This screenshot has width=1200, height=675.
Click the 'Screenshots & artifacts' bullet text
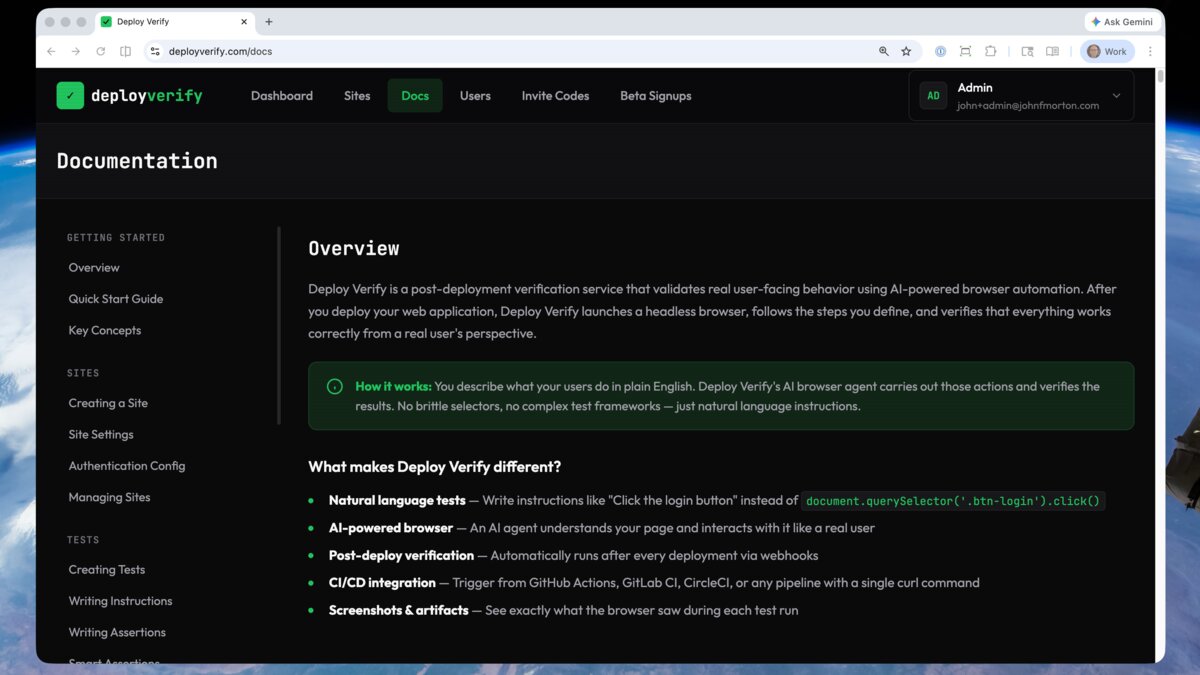pos(399,610)
